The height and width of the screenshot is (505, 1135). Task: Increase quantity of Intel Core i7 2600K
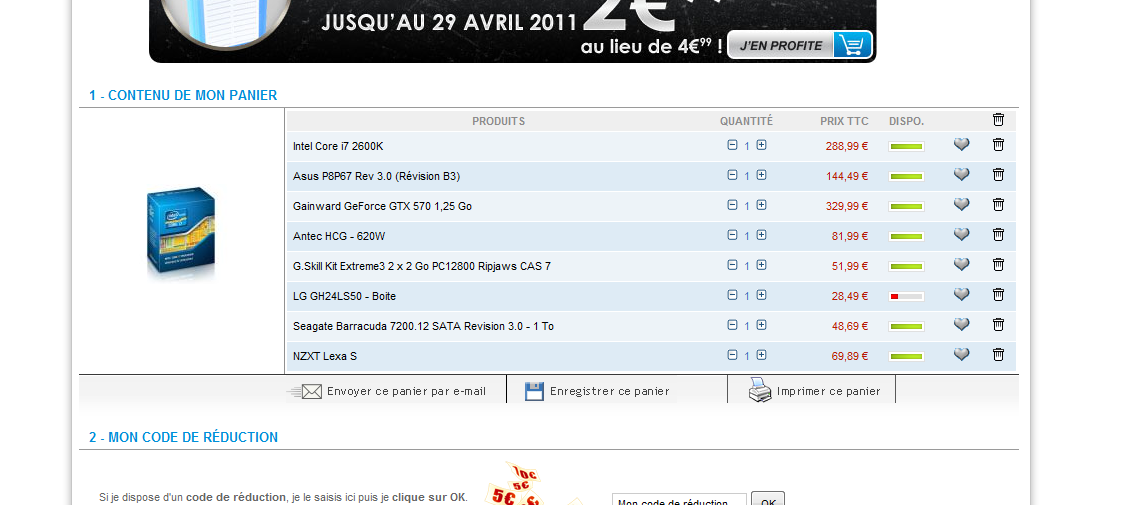point(761,145)
